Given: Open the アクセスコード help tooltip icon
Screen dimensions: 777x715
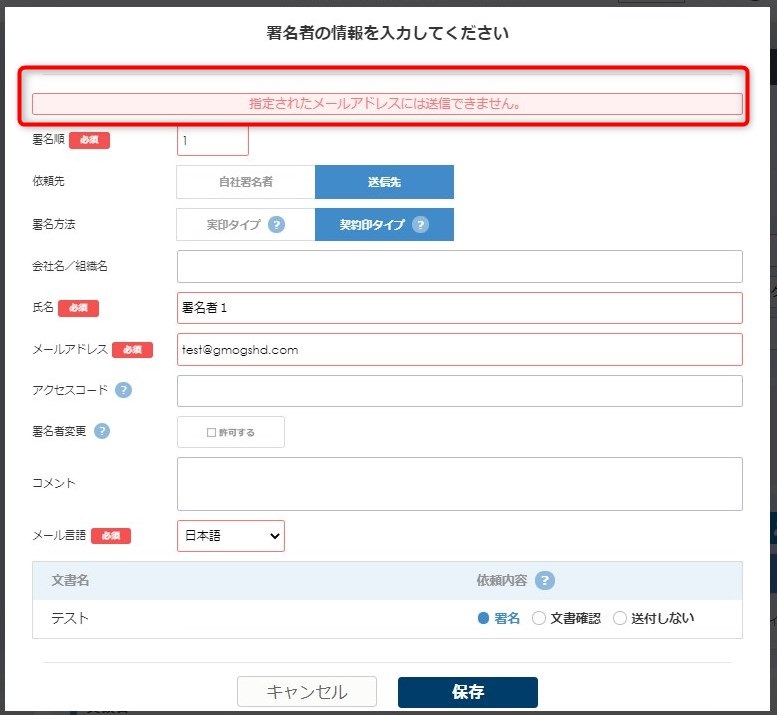Looking at the screenshot, I should coord(123,390).
